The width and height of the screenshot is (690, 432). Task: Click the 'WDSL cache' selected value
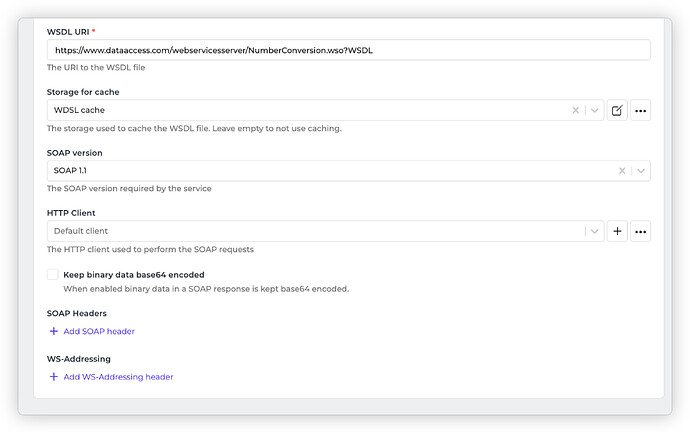coord(79,110)
